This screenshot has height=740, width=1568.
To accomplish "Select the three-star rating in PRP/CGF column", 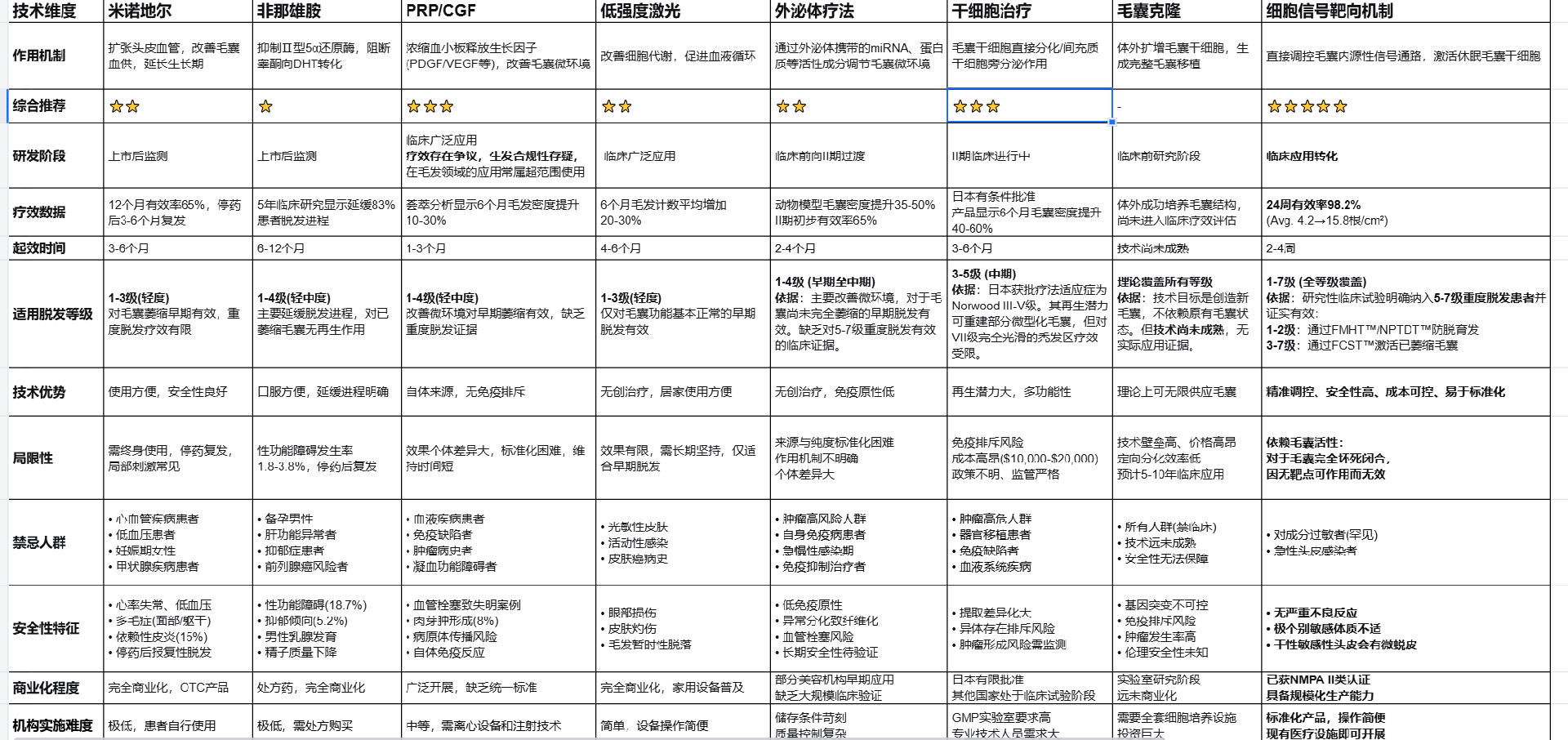I will coord(430,106).
